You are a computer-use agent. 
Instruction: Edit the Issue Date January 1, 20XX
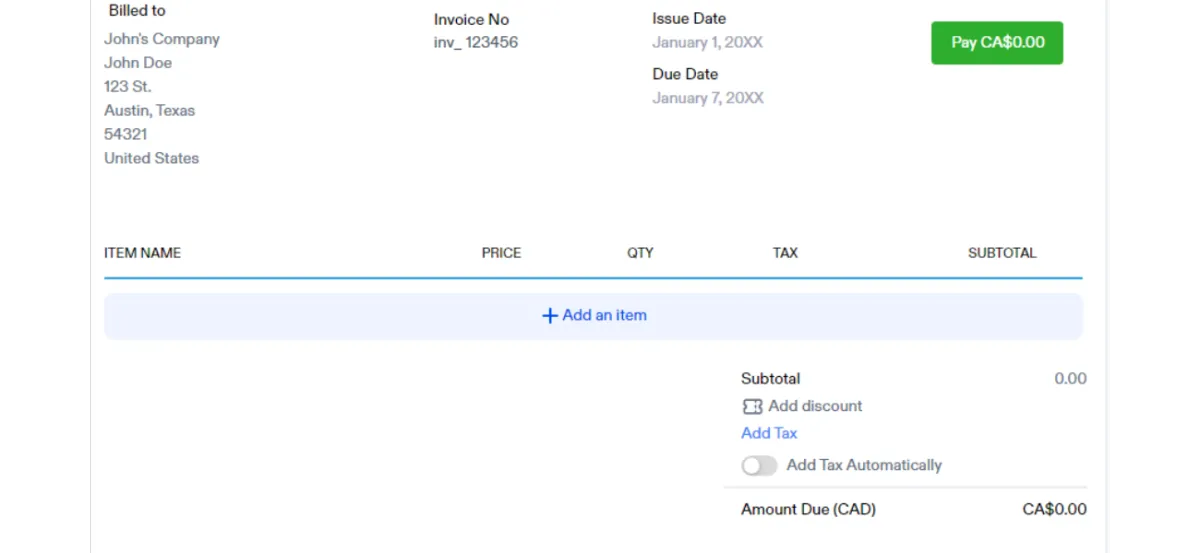(708, 42)
